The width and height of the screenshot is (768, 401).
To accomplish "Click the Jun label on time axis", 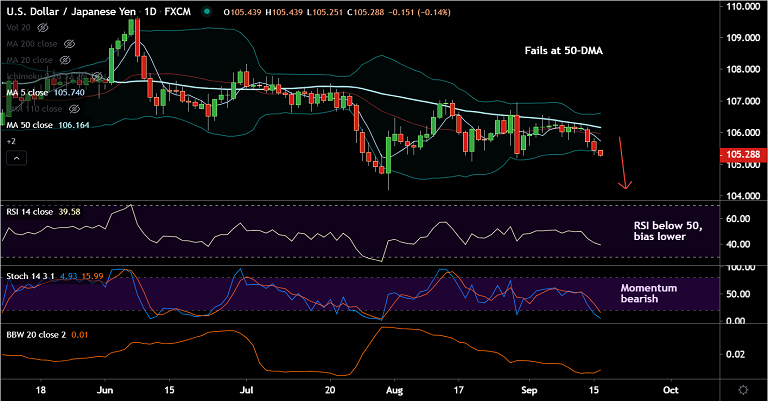I will [105, 390].
